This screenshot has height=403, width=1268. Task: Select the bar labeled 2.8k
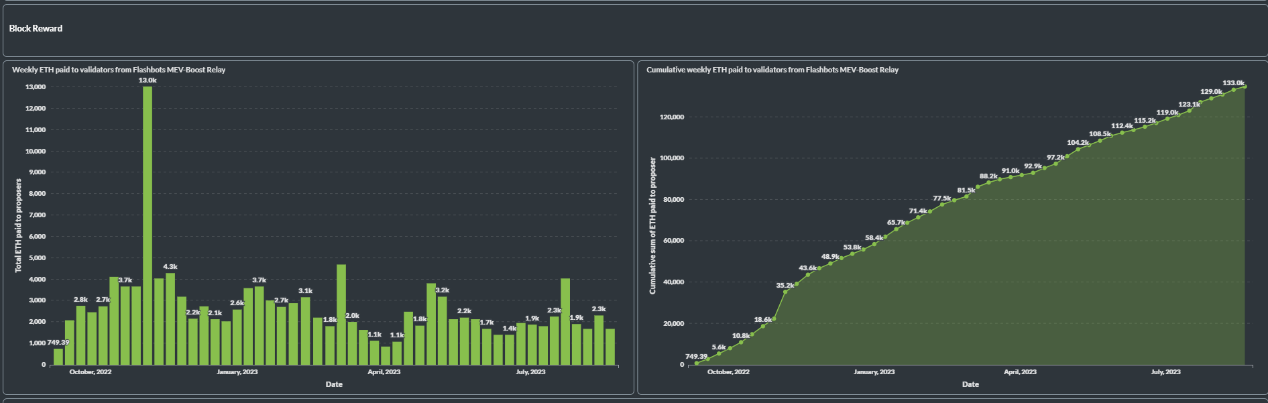click(x=80, y=334)
